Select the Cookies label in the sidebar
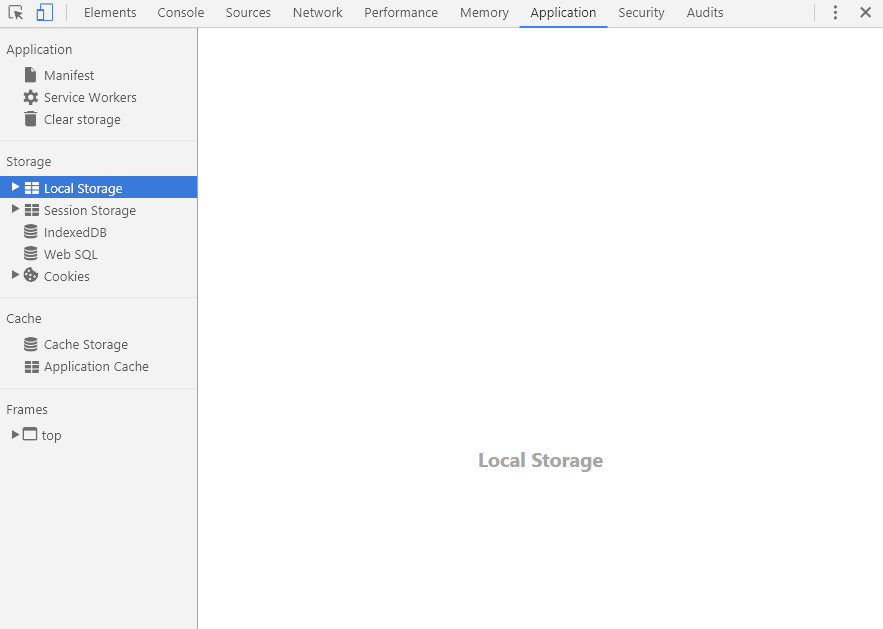 pos(67,276)
